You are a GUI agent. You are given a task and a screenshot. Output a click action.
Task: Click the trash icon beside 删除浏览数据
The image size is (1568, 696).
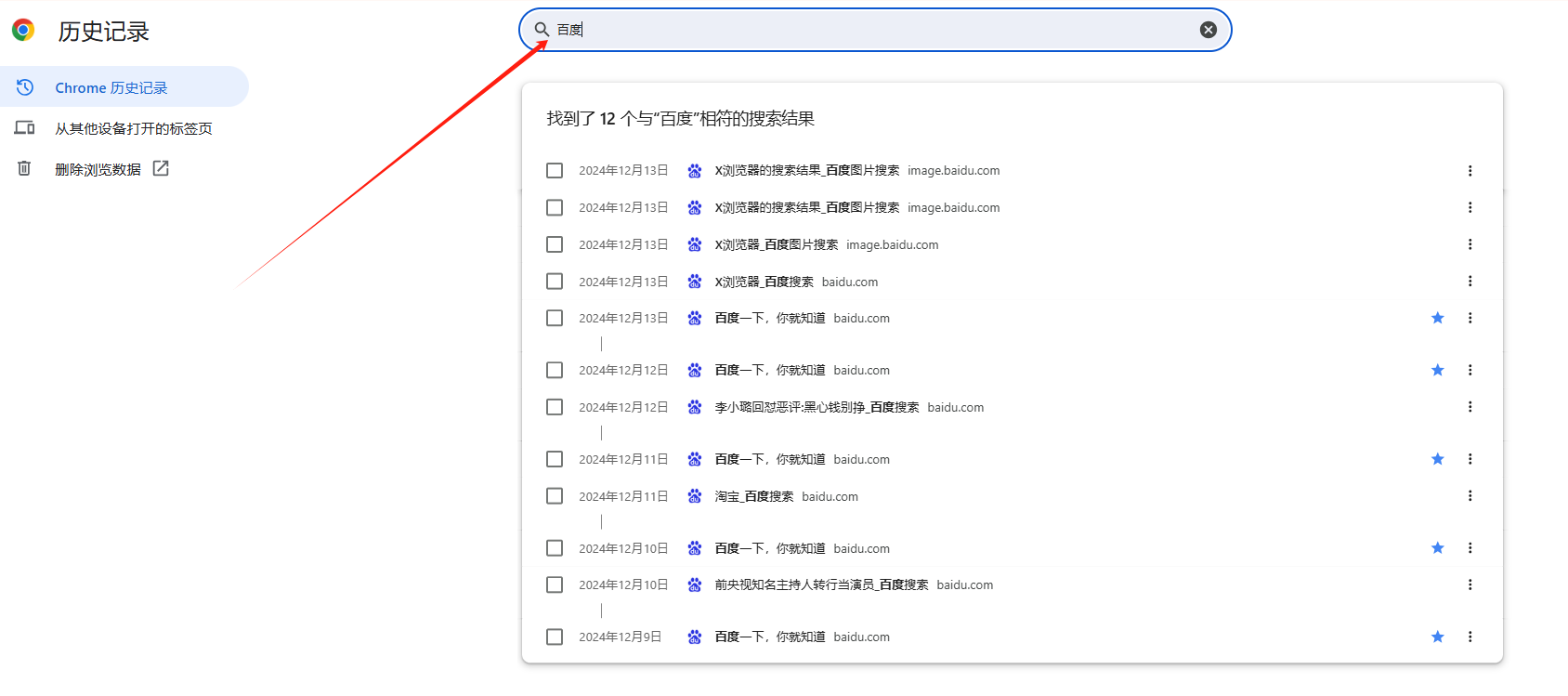coord(24,168)
